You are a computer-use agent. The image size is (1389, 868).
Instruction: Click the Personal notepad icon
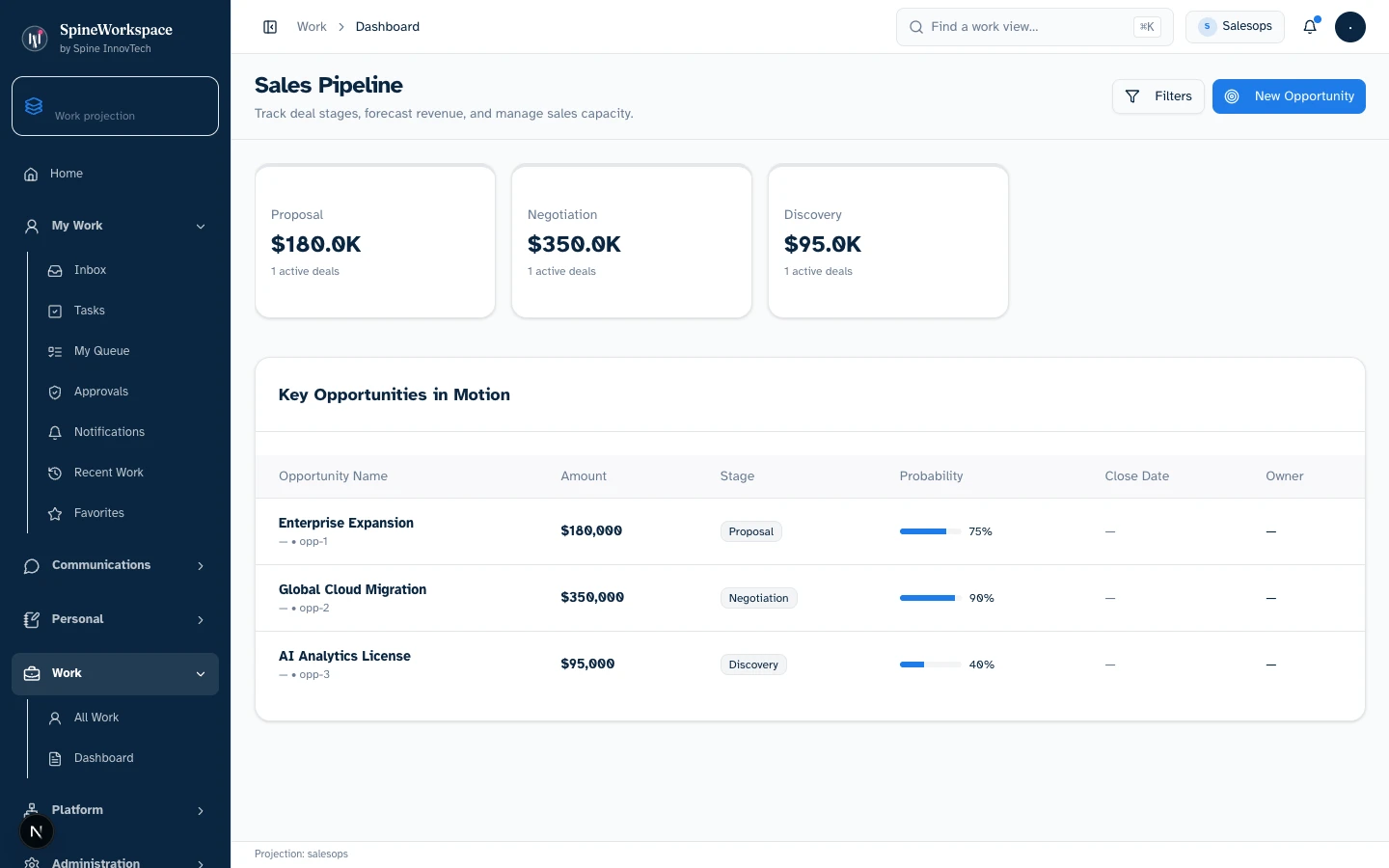[32, 620]
